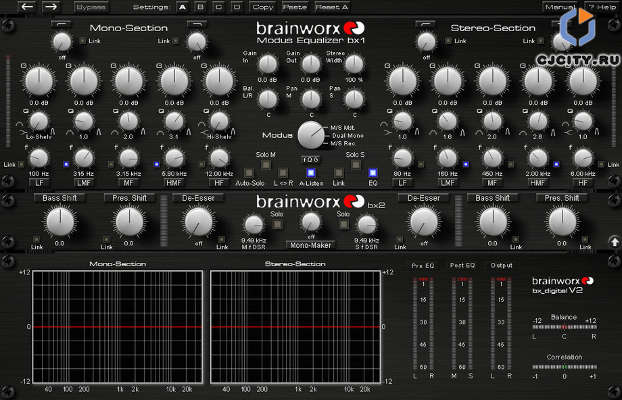The width and height of the screenshot is (622, 400).
Task: Click the right Pres. Shift knob
Action: coord(562,221)
